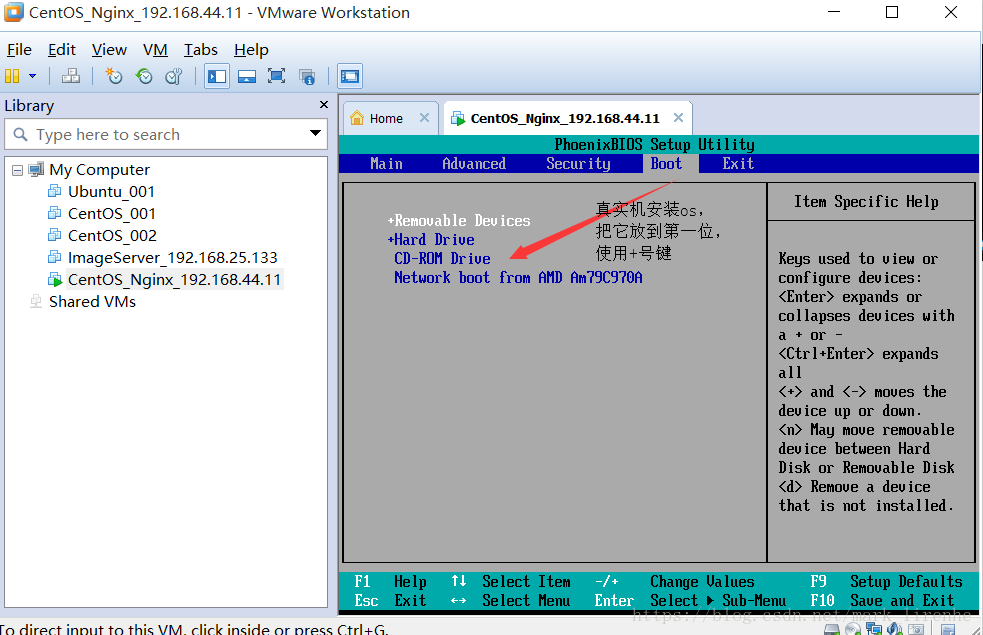Switch to the CentOS_Nginx_192.168.44.11 tab
The image size is (983, 635).
[565, 118]
